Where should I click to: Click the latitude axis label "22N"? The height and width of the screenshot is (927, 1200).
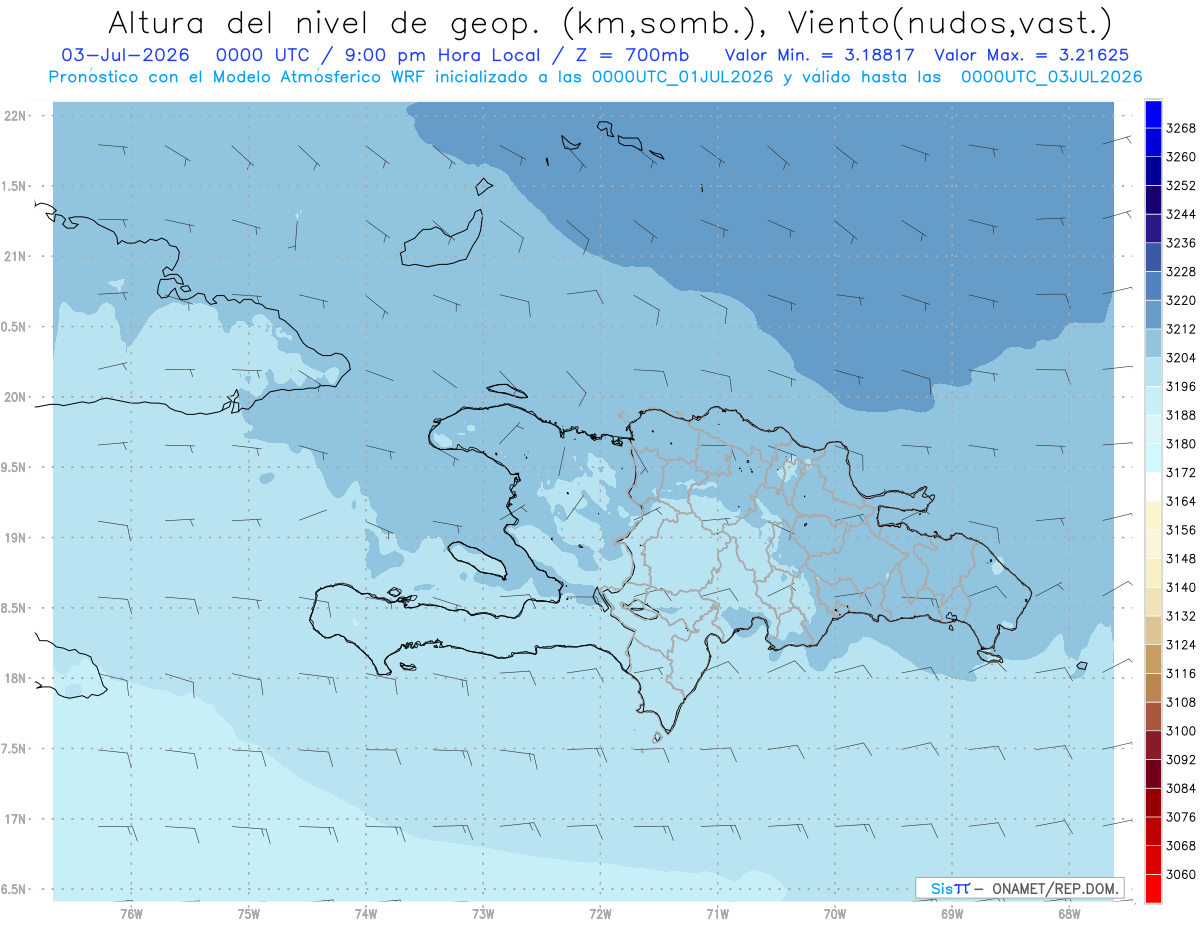[x=17, y=115]
